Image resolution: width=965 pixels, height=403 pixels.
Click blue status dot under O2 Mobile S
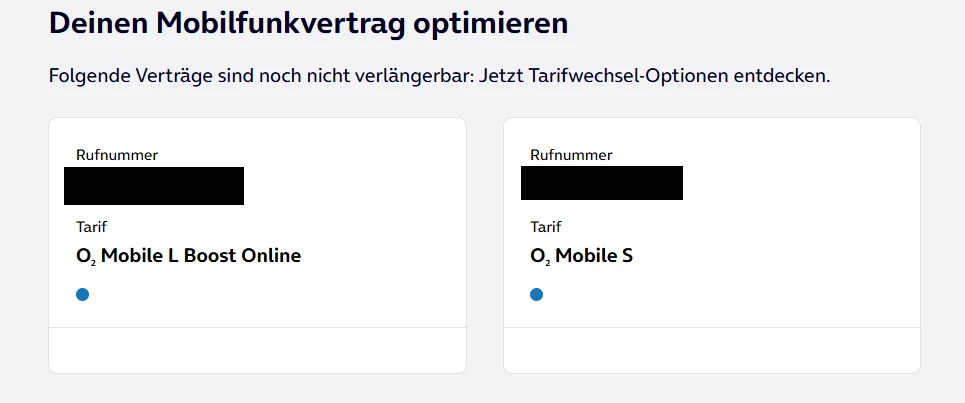point(537,294)
